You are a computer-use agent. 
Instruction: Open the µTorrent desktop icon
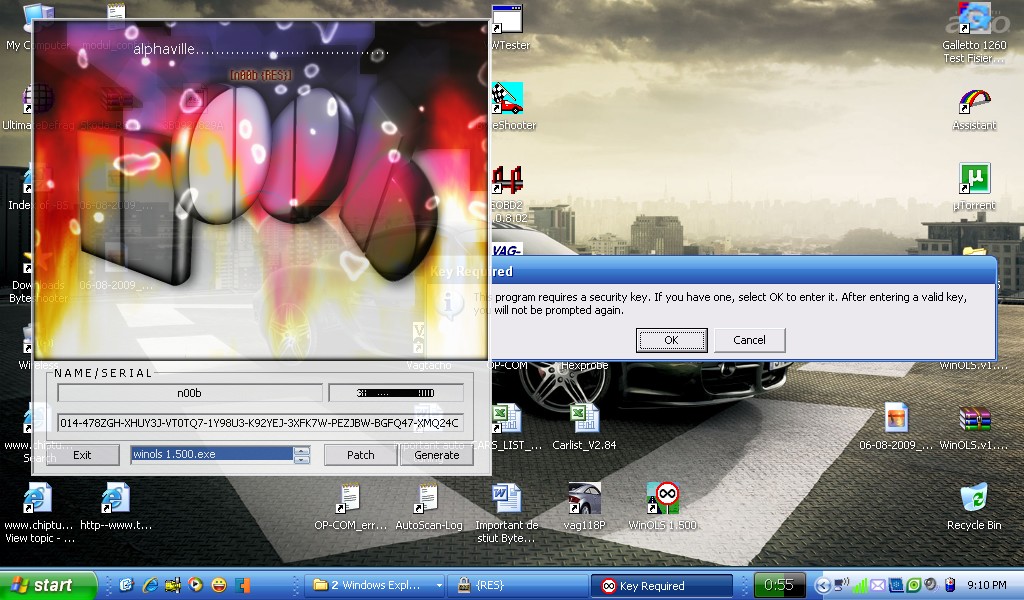(x=974, y=179)
